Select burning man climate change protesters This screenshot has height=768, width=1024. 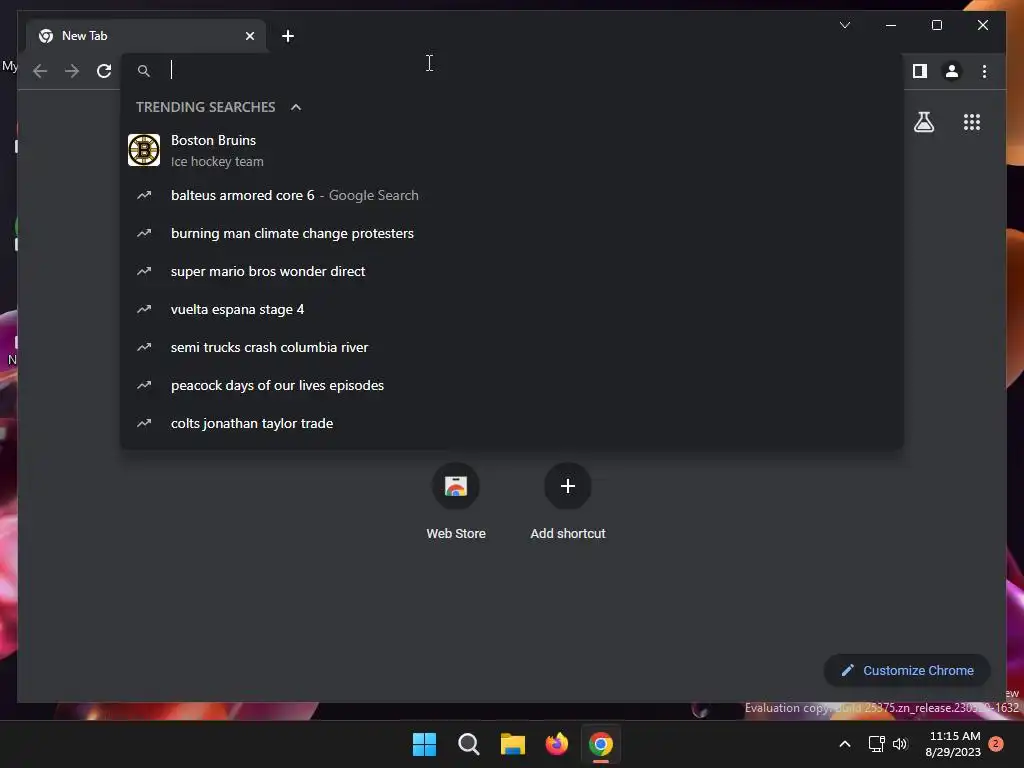511,233
